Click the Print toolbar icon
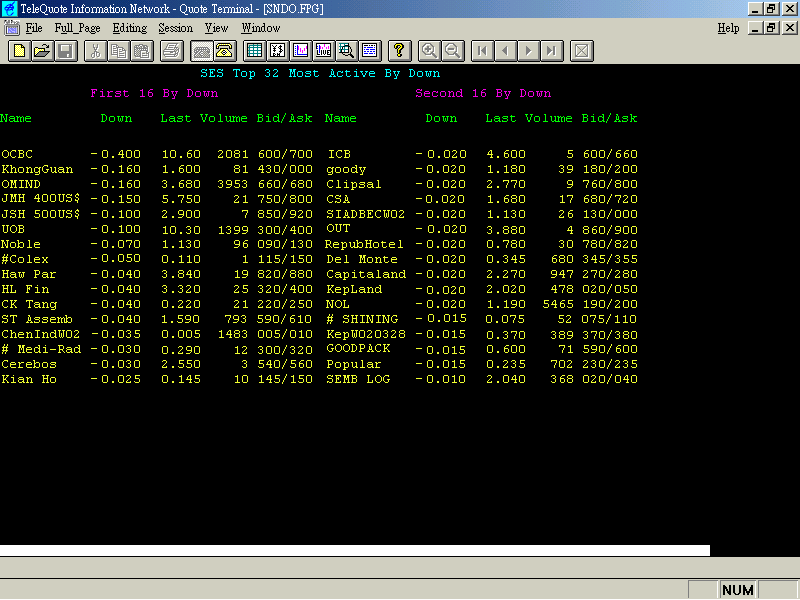800x600 pixels. [x=171, y=51]
